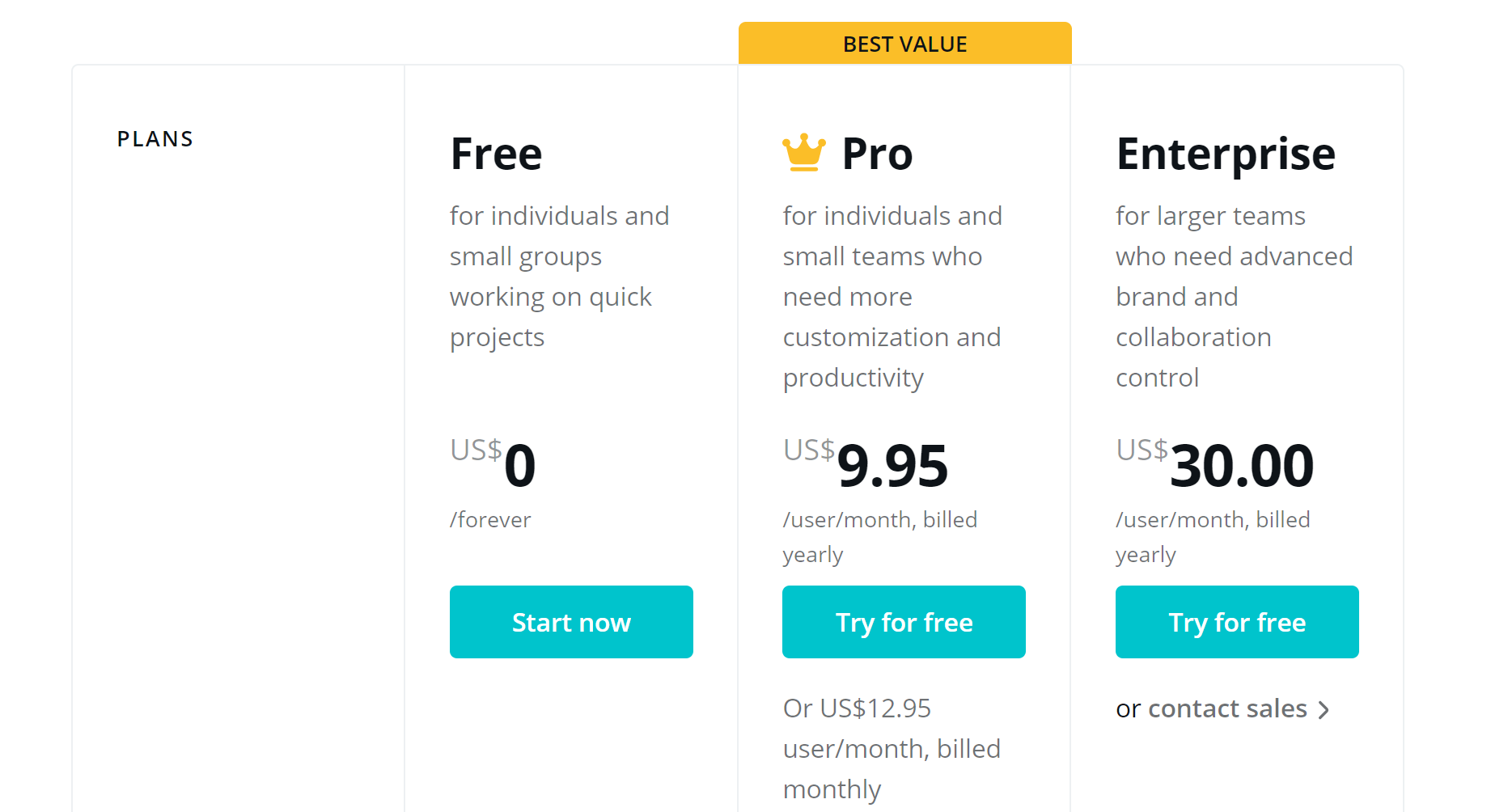
Task: Select the Pro plan heading
Action: [878, 153]
